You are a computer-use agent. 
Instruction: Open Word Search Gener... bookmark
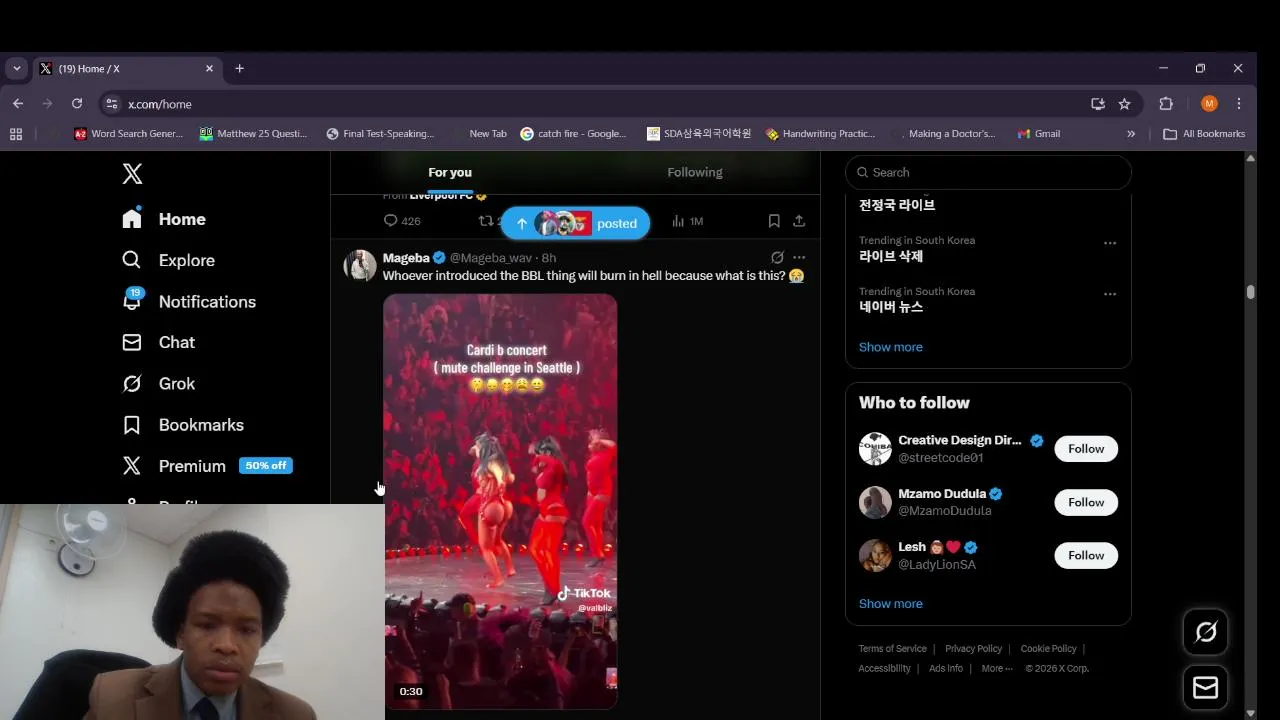pos(128,134)
